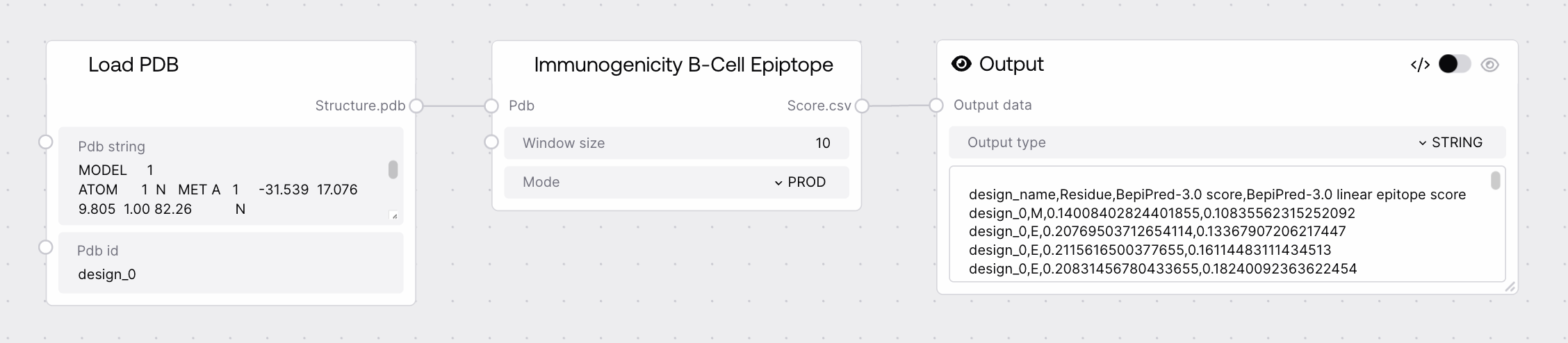Screen dimensions: 1568x343
Task: Open the Mode PROD dropdown
Action: [x=800, y=182]
